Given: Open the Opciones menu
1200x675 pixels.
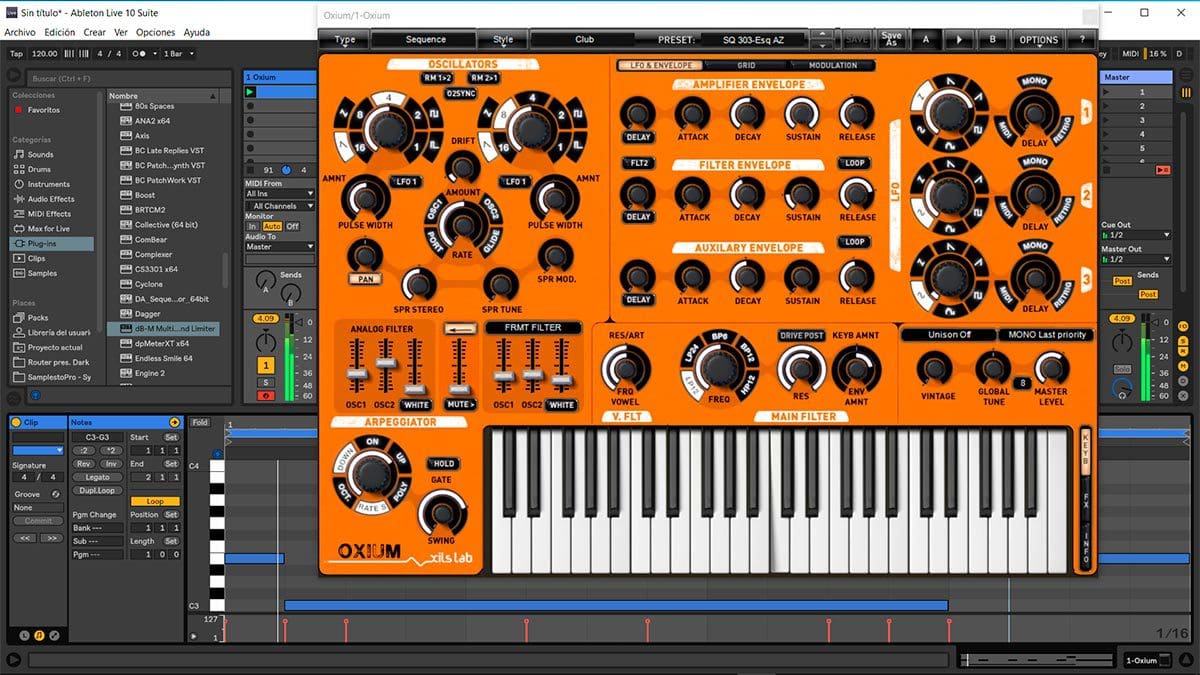Looking at the screenshot, I should pos(155,32).
